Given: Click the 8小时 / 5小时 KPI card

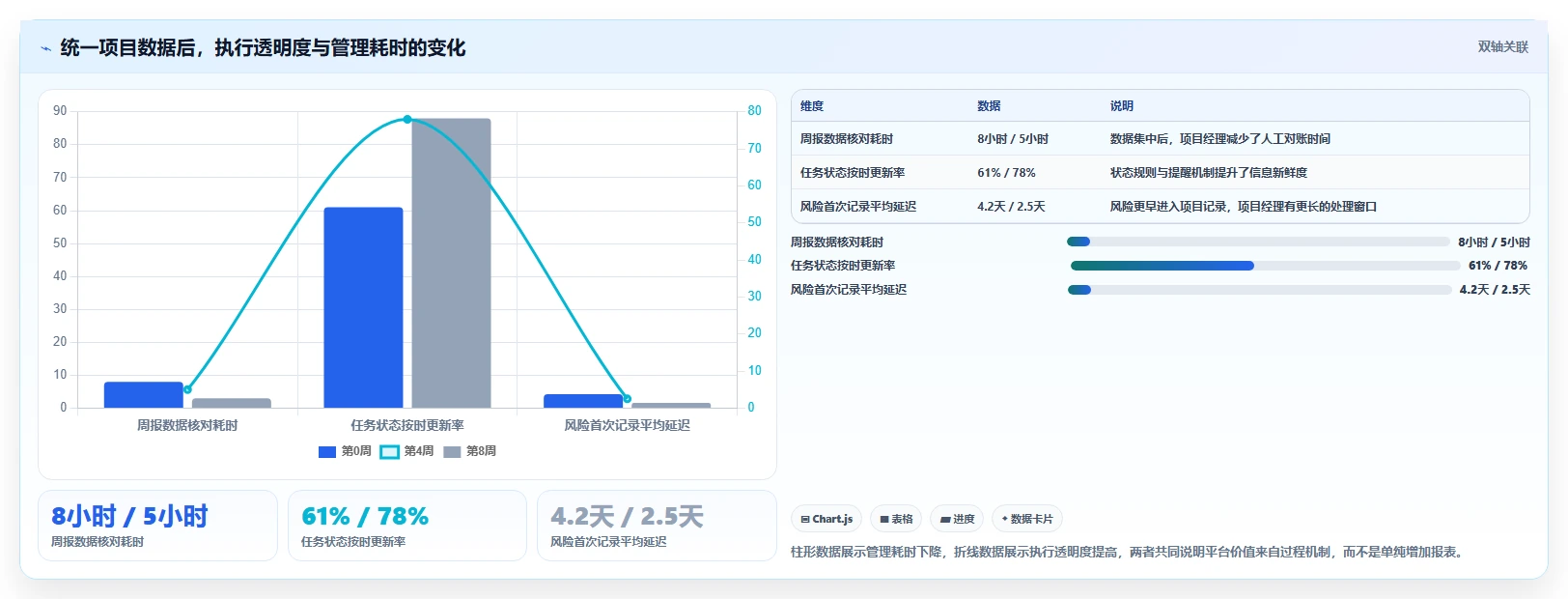Looking at the screenshot, I should point(157,526).
